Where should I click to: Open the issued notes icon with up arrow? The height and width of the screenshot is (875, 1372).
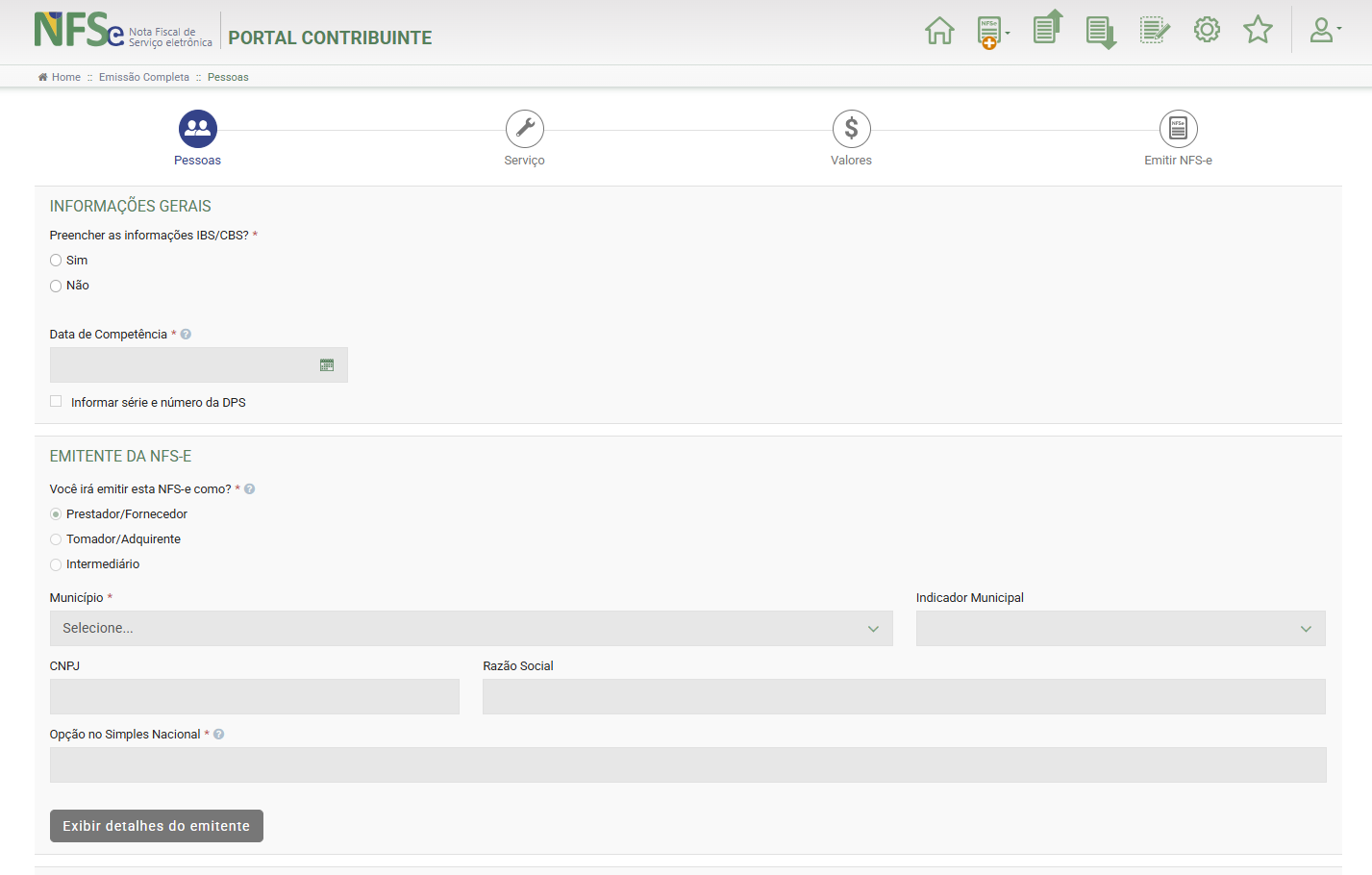click(1048, 27)
